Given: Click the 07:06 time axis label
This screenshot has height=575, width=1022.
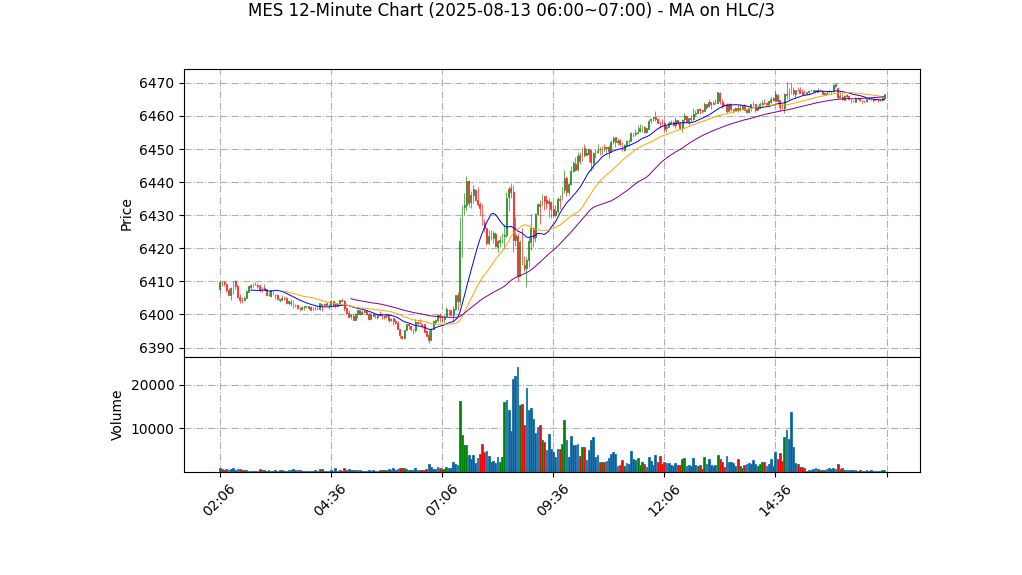Looking at the screenshot, I should coord(441,500).
